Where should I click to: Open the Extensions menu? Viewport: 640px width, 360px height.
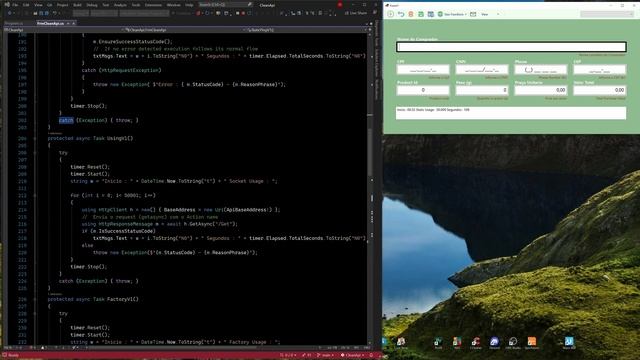153,5
